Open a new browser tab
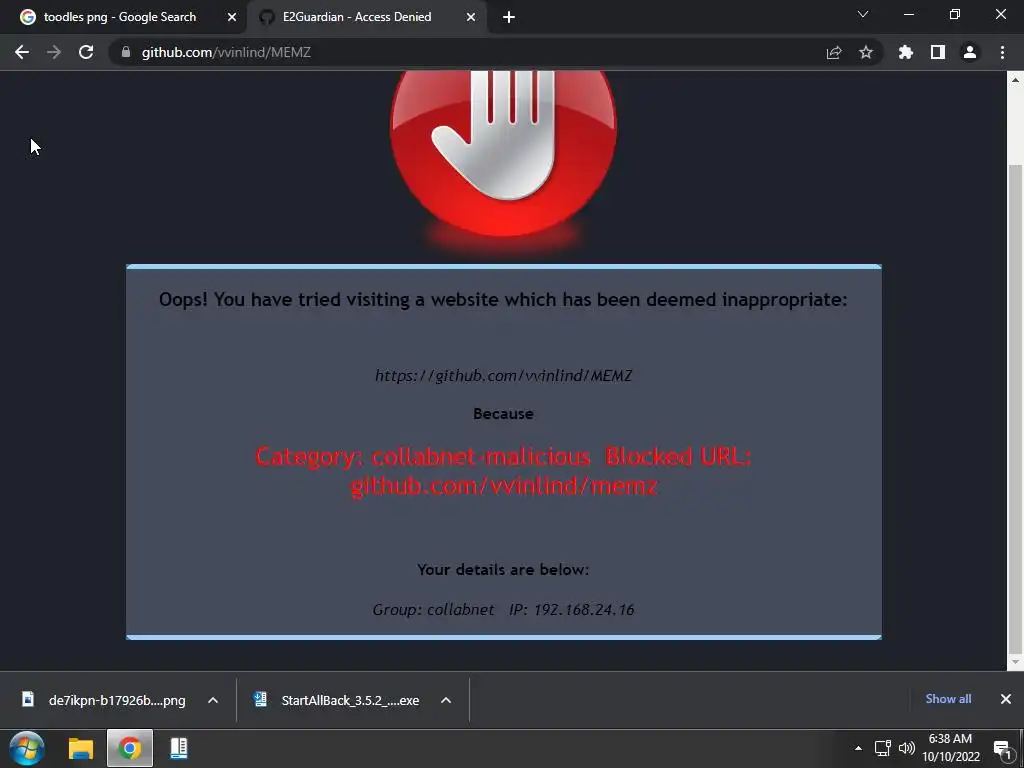The width and height of the screenshot is (1024, 768). 509,18
